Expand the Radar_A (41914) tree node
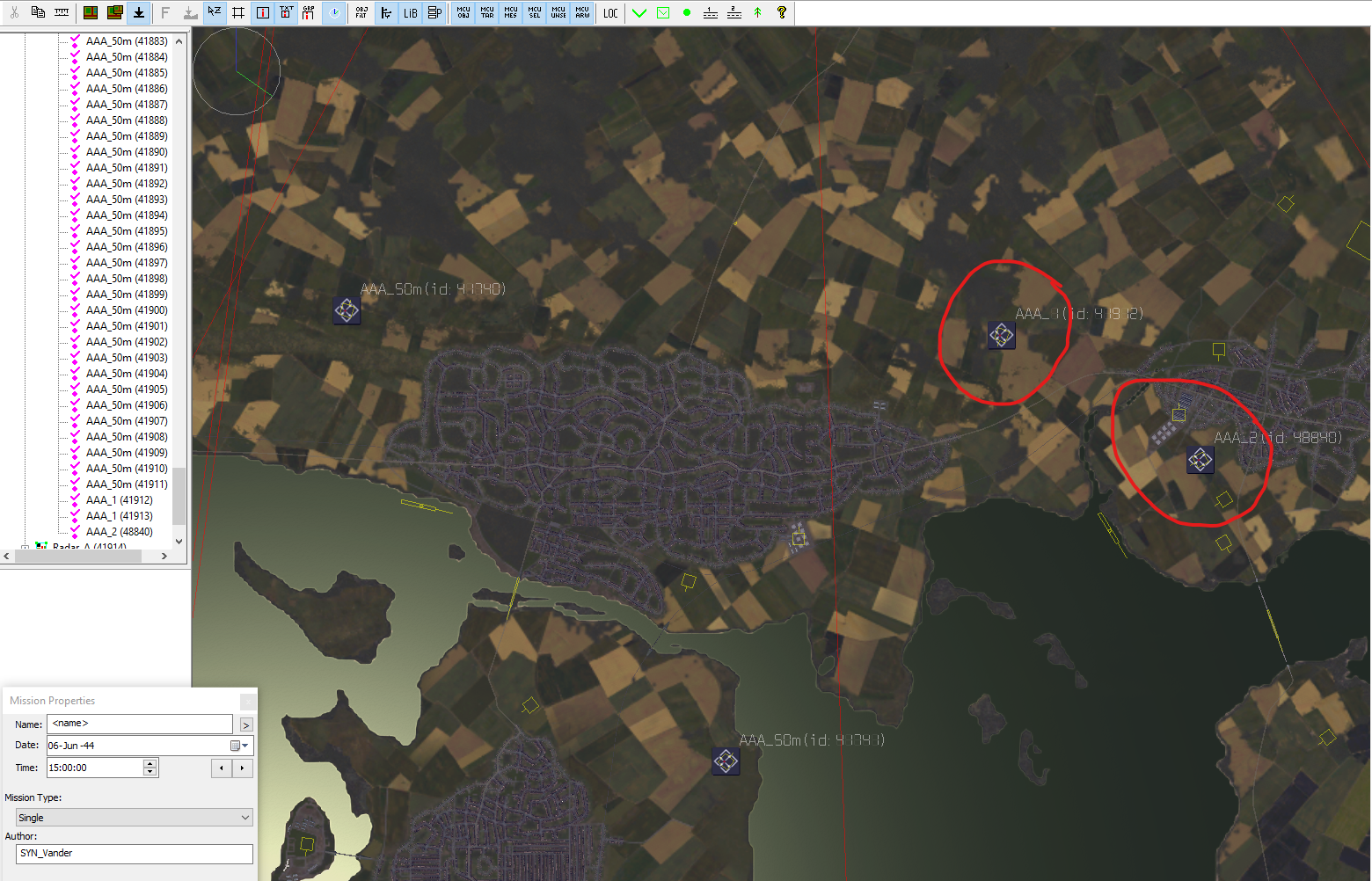Image resolution: width=1372 pixels, height=881 pixels. click(x=26, y=548)
